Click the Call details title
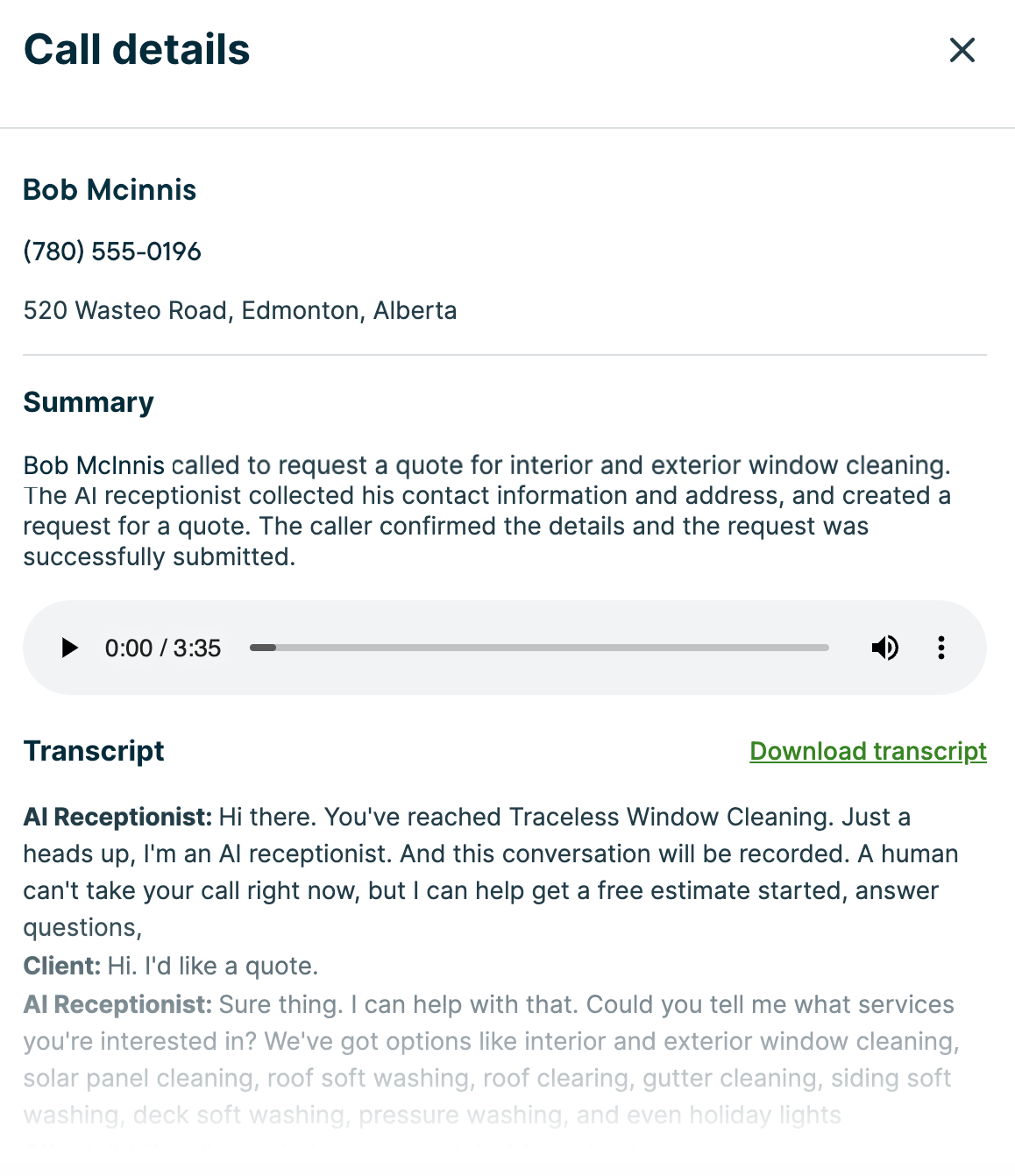Viewport: 1015px width, 1176px height. click(x=137, y=50)
